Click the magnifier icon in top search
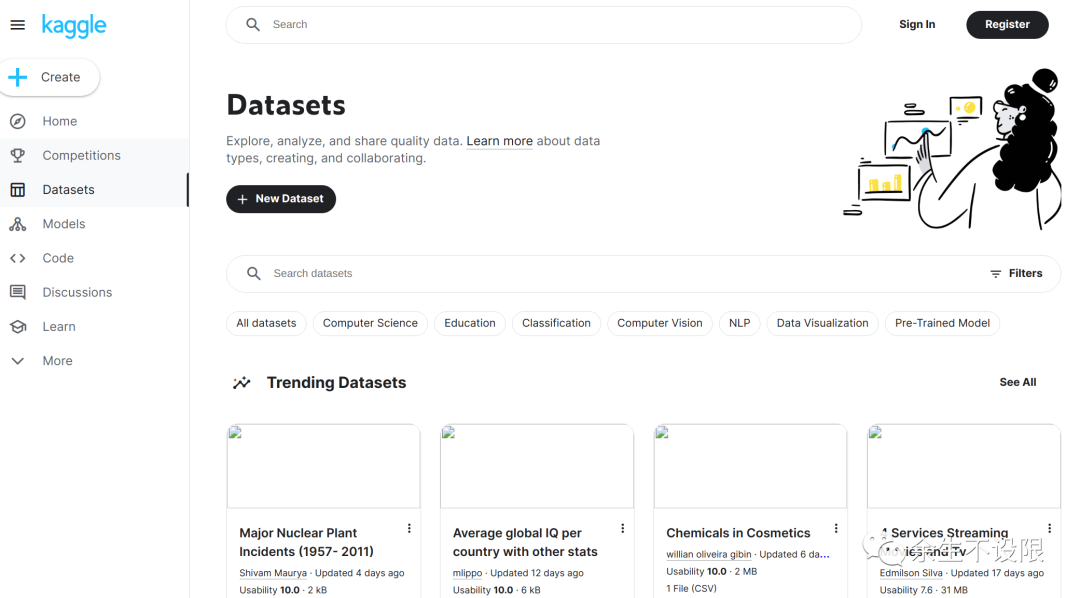 point(253,25)
